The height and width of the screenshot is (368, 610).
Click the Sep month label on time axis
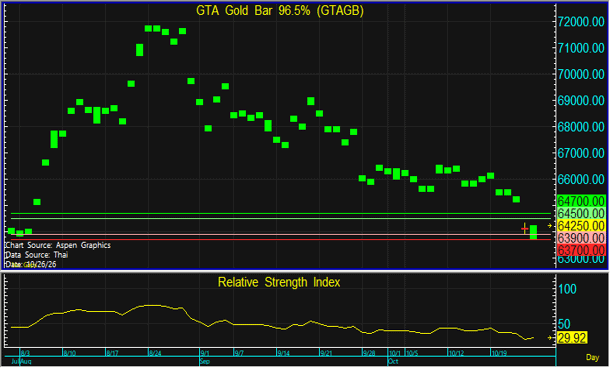(x=205, y=362)
